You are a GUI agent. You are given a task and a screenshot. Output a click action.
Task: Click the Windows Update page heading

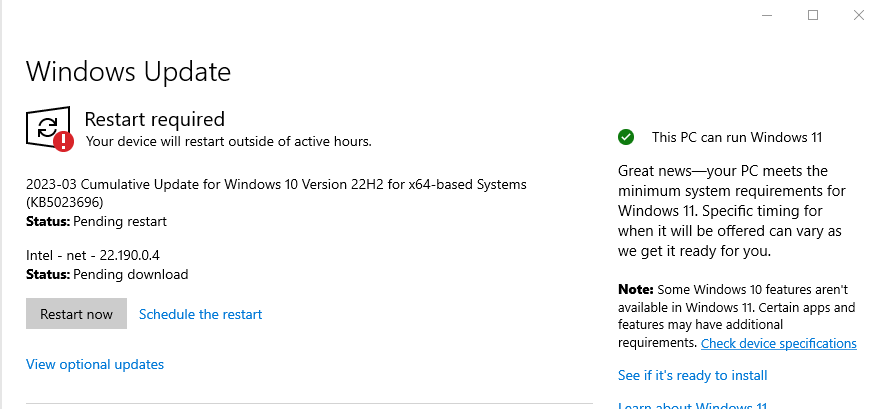[x=129, y=72]
